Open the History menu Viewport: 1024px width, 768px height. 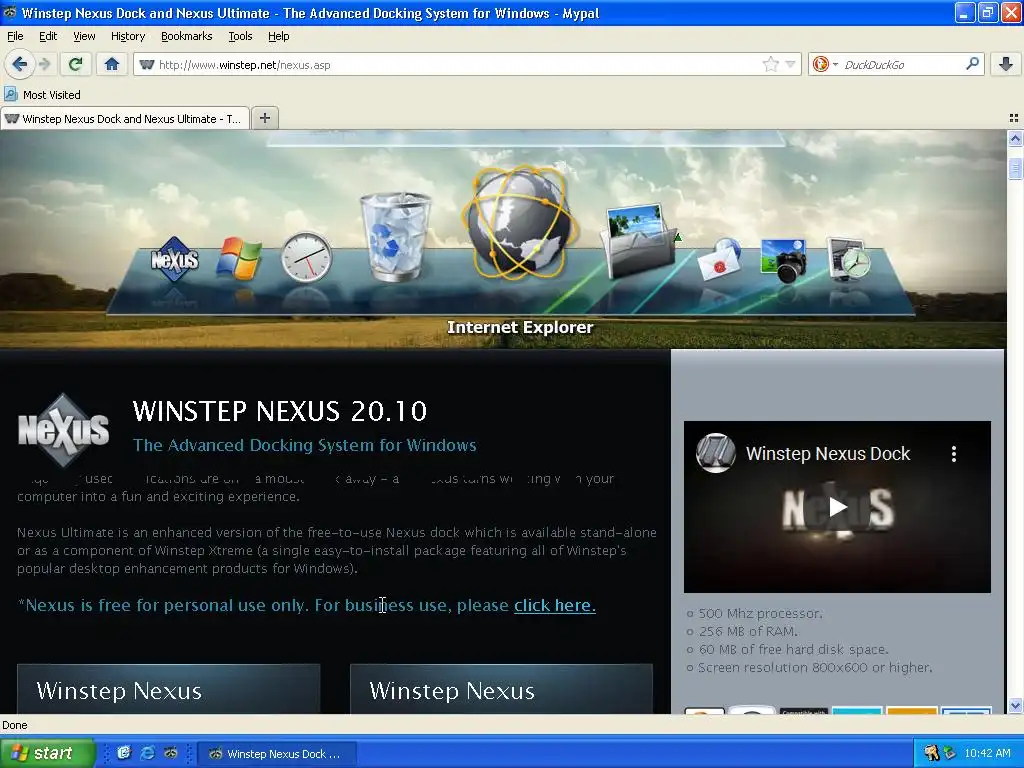click(x=127, y=36)
